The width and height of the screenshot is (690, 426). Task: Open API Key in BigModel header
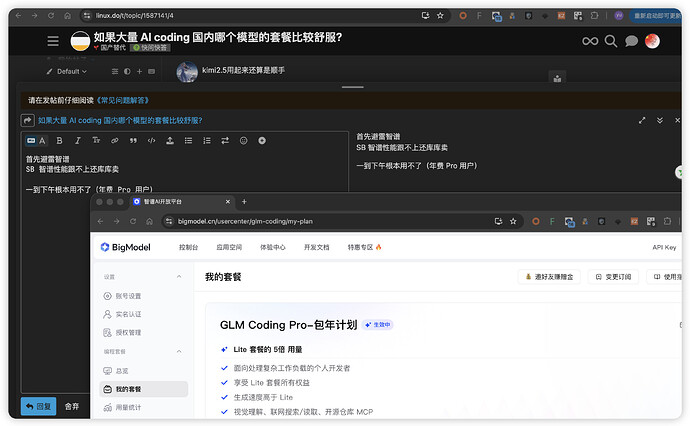pos(664,247)
